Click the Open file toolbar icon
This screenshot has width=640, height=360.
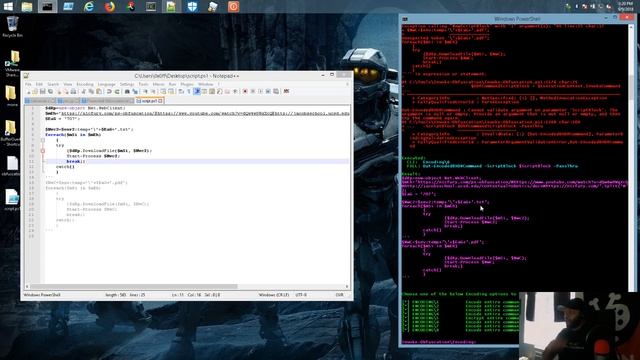(35, 91)
